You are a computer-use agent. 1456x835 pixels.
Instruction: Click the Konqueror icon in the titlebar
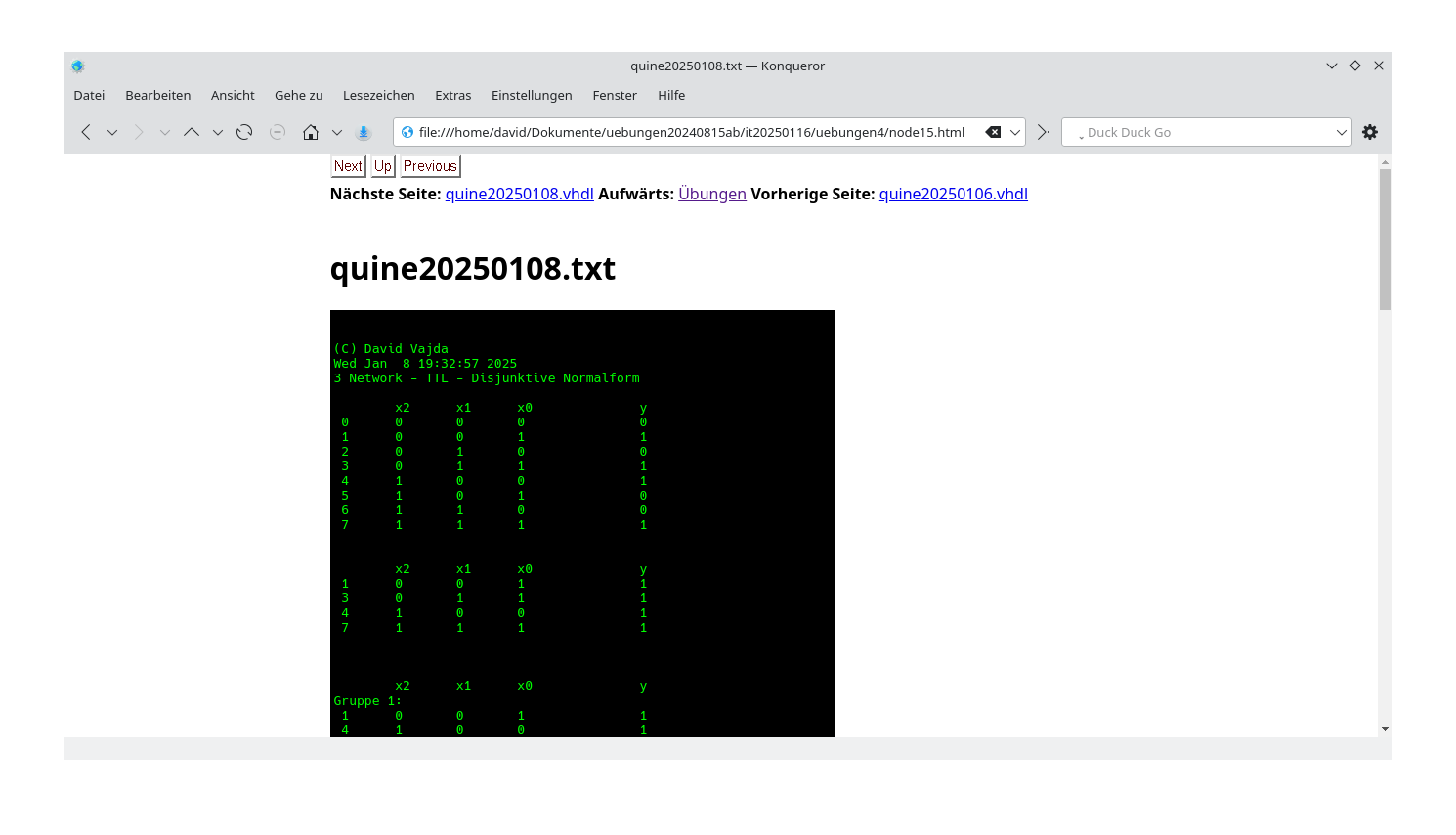(x=78, y=66)
